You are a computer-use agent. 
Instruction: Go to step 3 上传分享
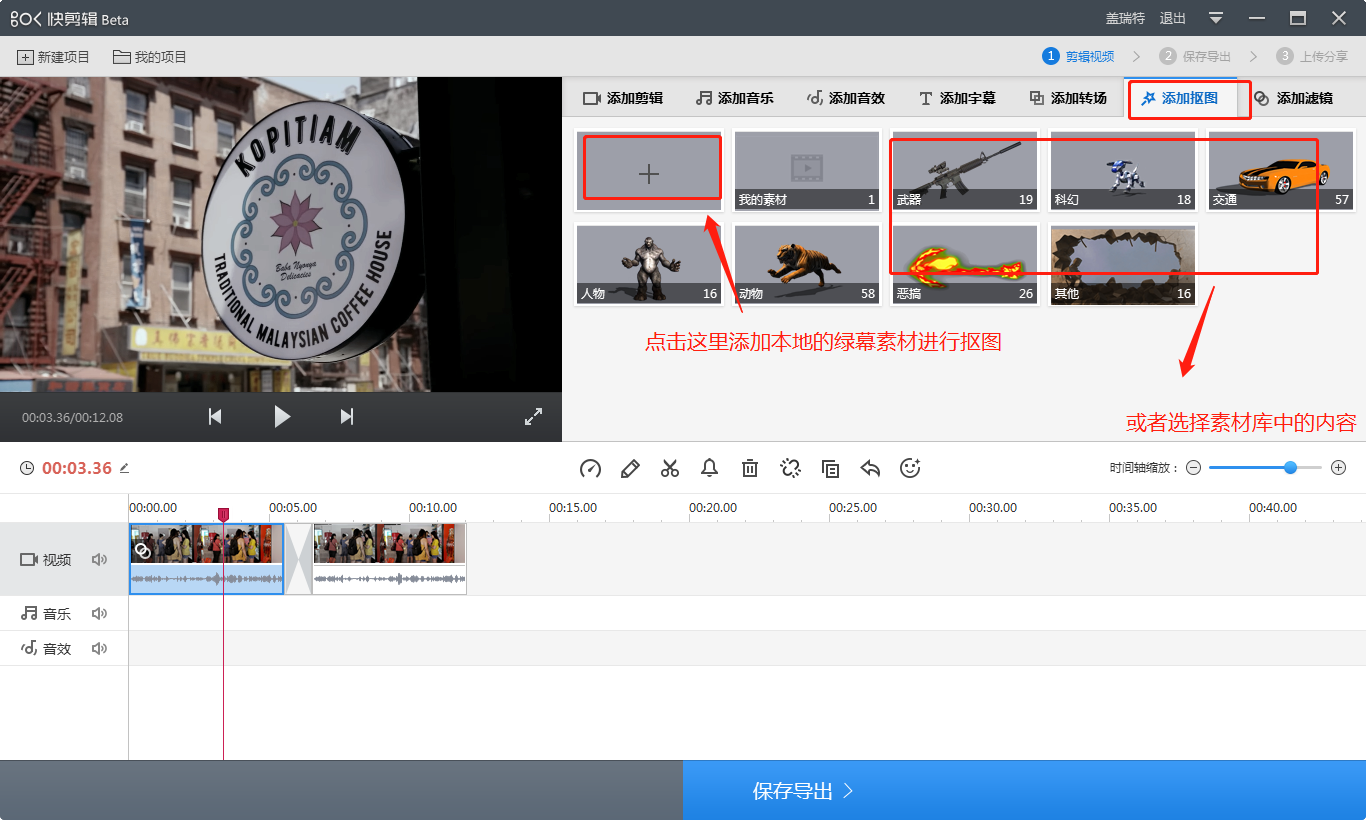(1312, 57)
